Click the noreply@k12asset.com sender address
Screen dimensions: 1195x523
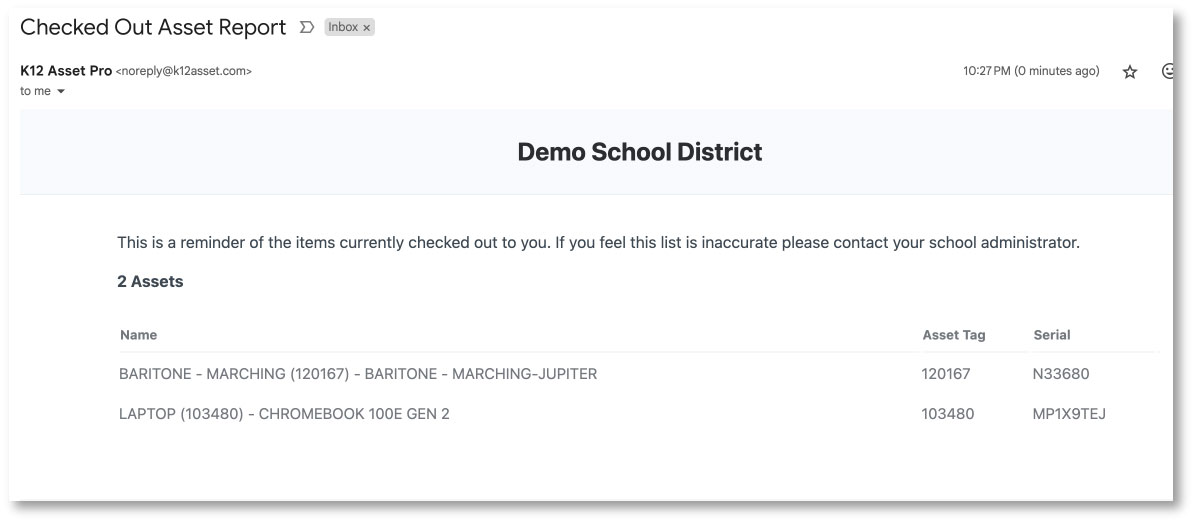point(184,71)
